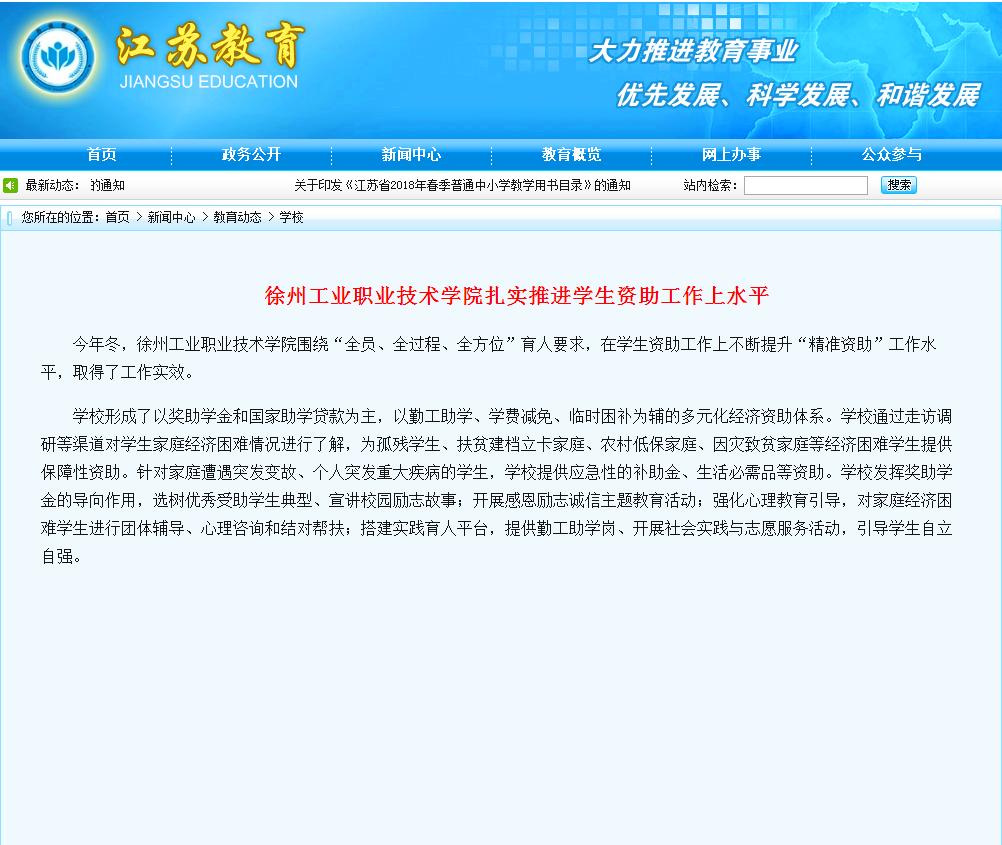Image resolution: width=1002 pixels, height=845 pixels.
Task: Open the 政务公开 navigation menu item
Action: (x=251, y=155)
